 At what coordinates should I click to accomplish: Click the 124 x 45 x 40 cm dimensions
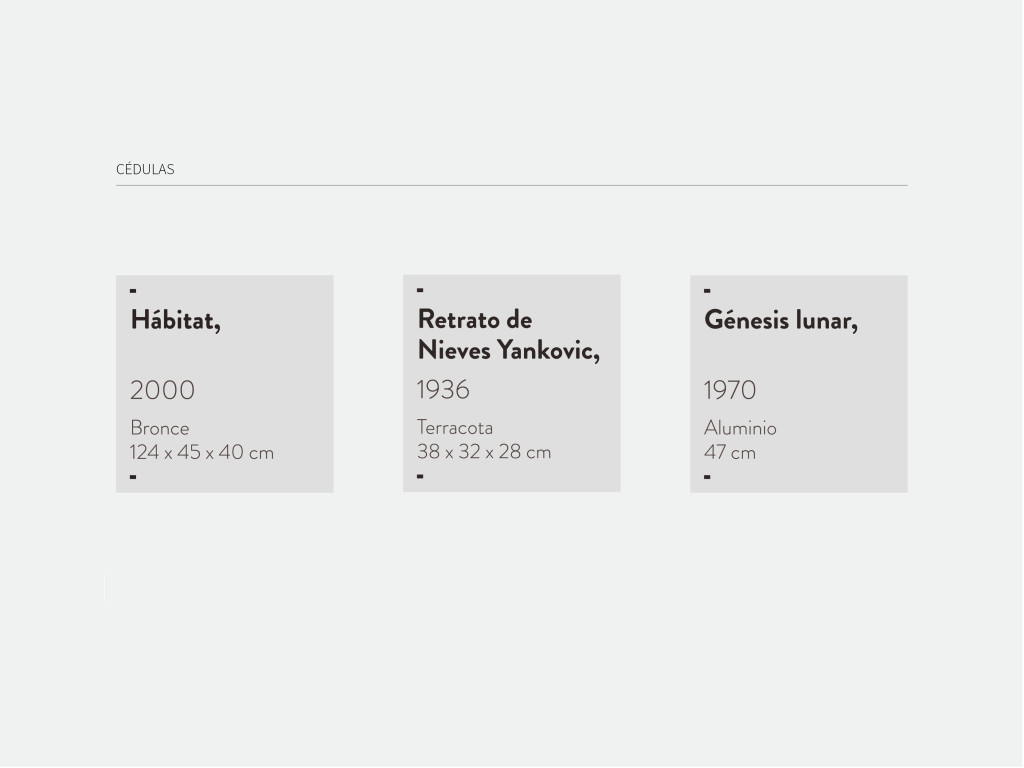pos(201,452)
